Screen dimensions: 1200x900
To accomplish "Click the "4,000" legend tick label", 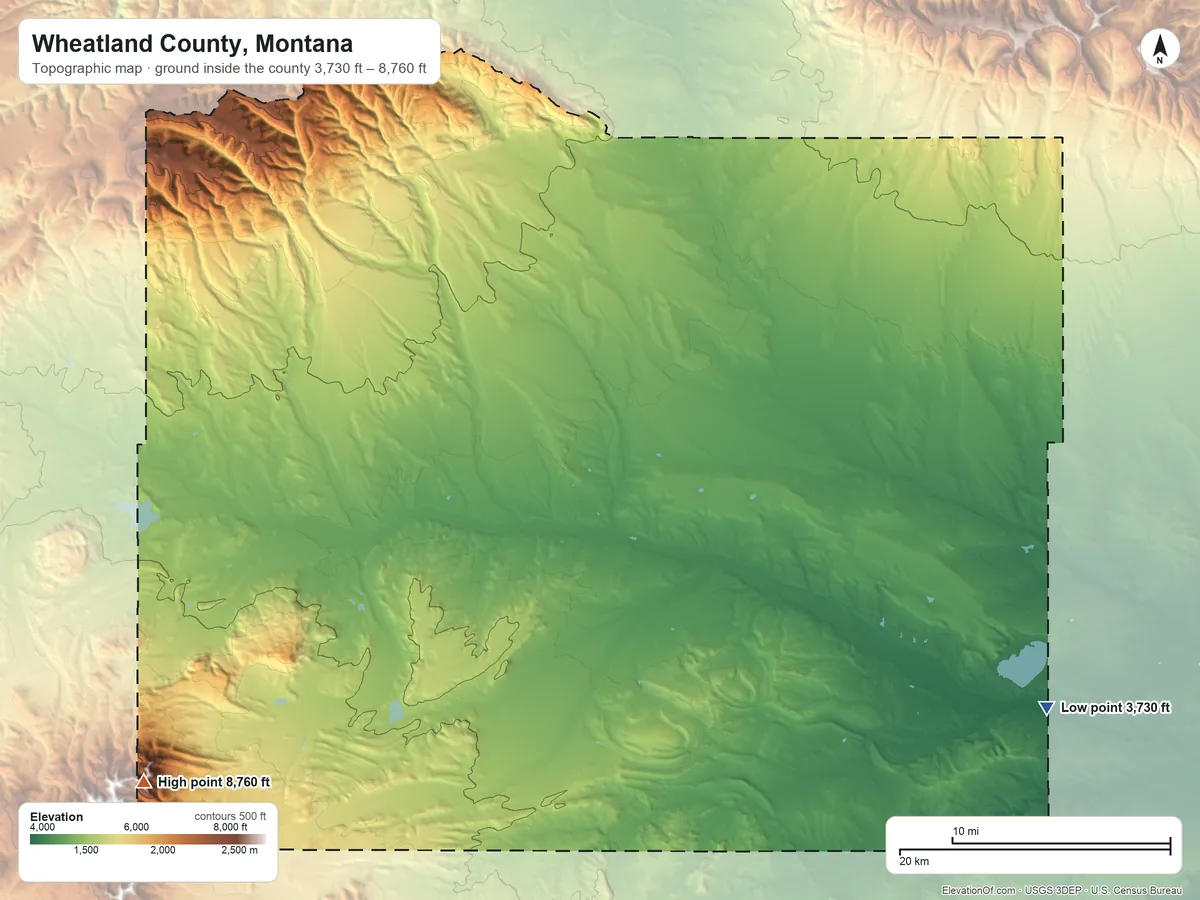I will 43,827.
